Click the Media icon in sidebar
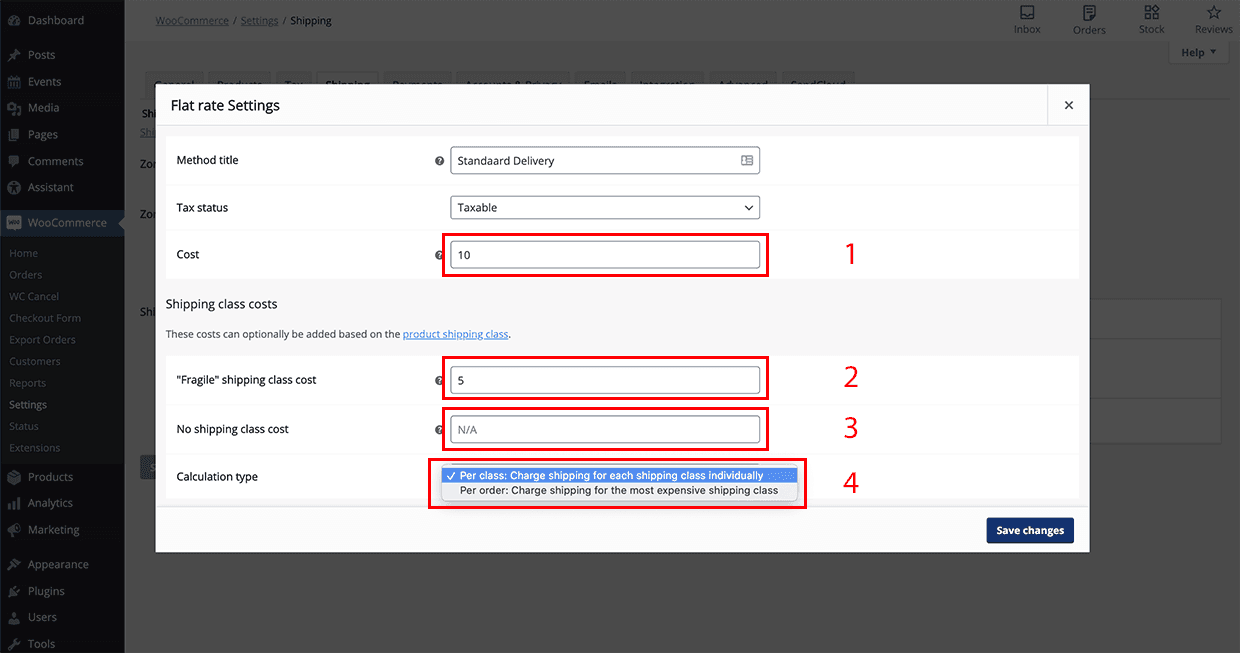The width and height of the screenshot is (1240, 653). 13,108
